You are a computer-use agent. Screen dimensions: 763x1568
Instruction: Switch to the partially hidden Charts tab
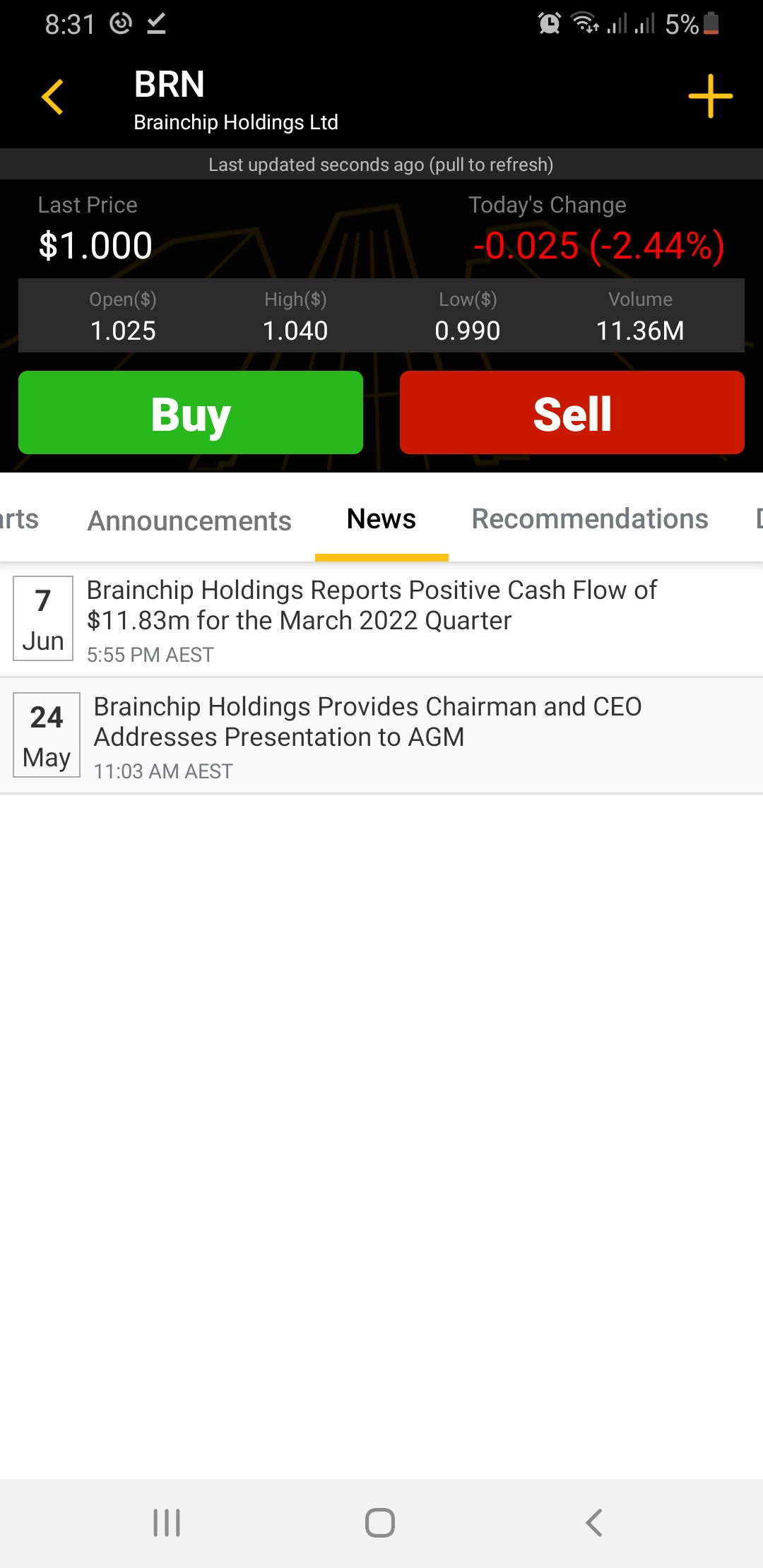tap(20, 519)
